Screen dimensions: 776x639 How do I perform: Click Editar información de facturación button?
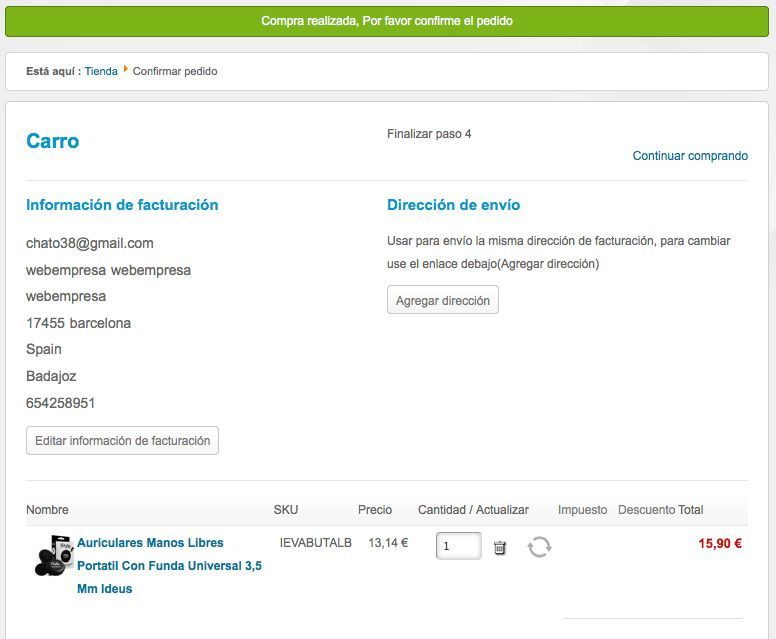click(x=122, y=441)
